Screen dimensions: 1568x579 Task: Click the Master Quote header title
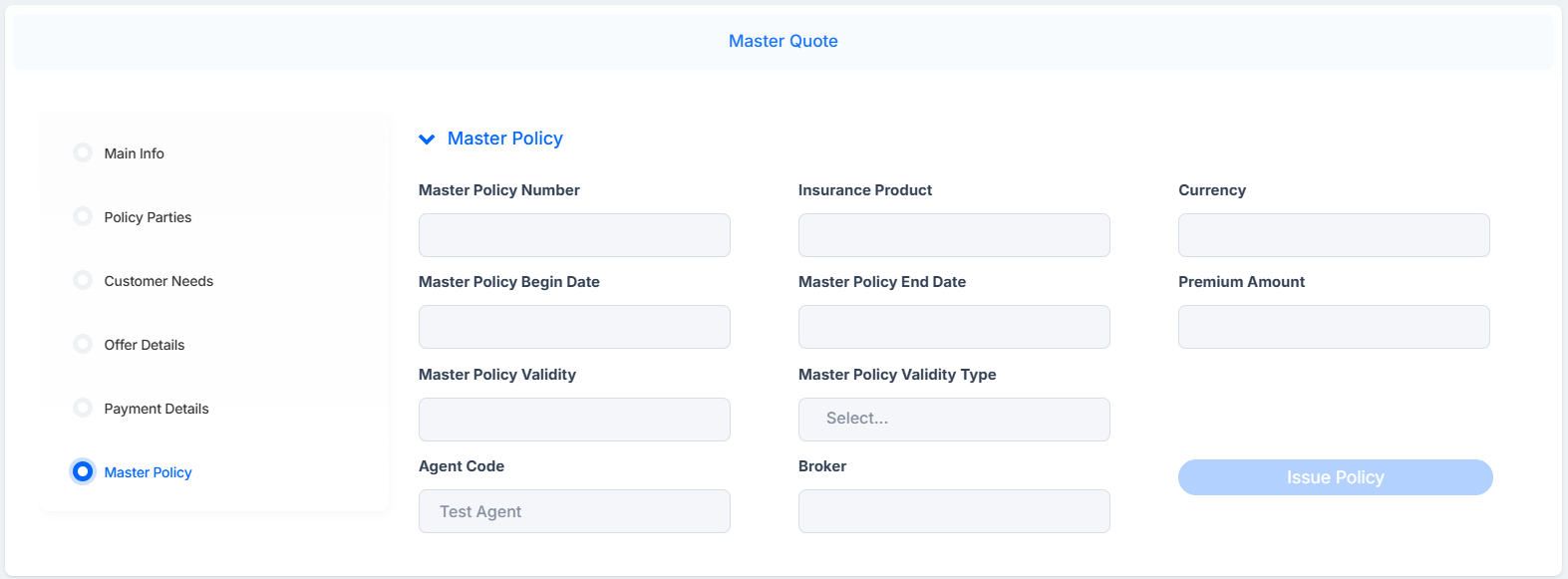point(784,41)
